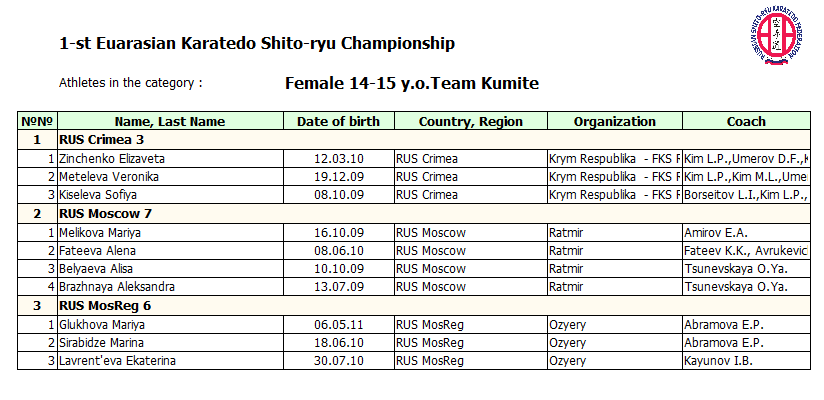Select the Coach column header
Image resolution: width=824 pixels, height=400 pixels.
(x=746, y=121)
